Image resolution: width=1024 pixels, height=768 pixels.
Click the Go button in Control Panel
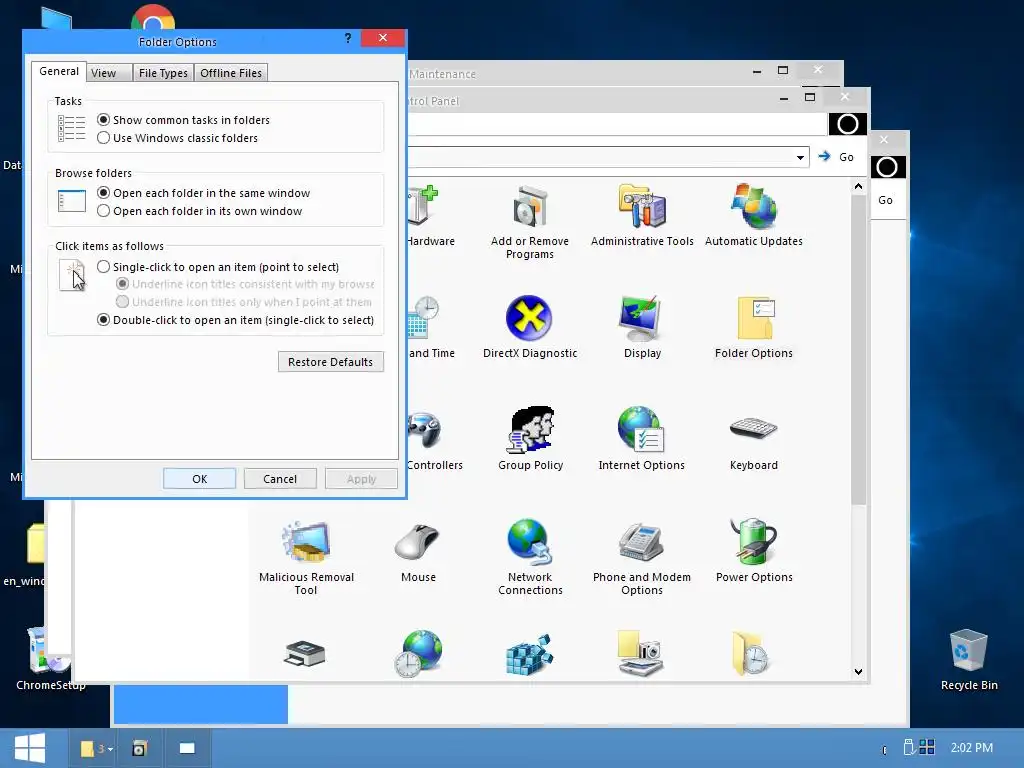(837, 157)
